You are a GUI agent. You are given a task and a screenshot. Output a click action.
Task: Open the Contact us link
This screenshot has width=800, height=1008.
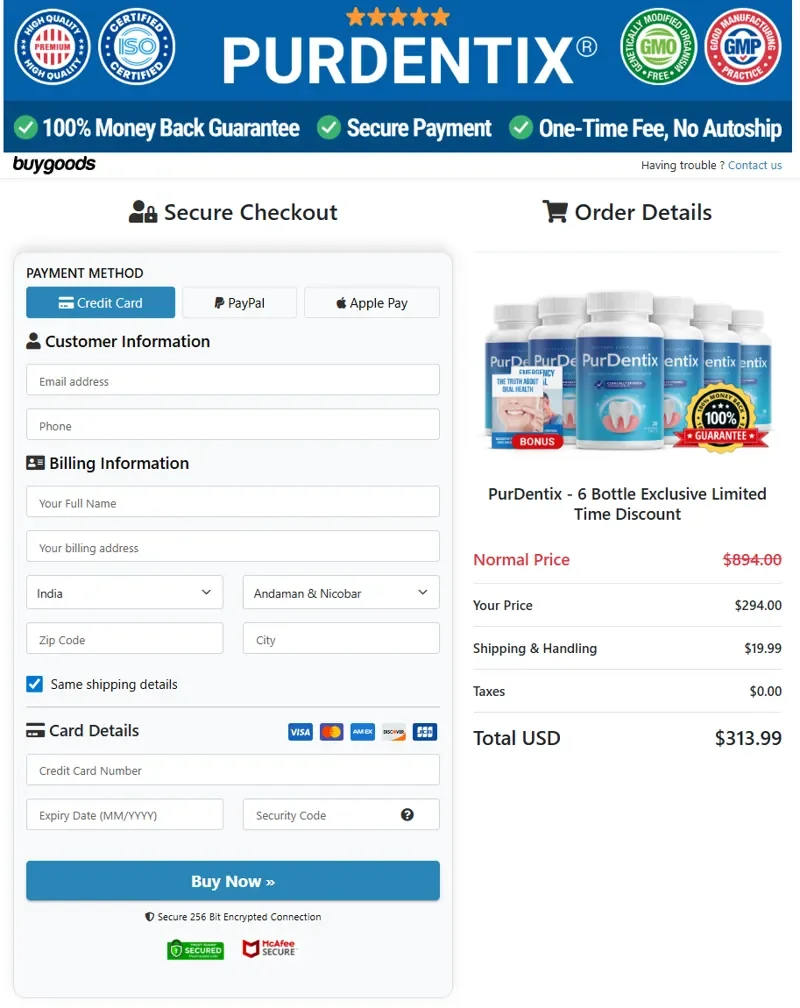755,165
